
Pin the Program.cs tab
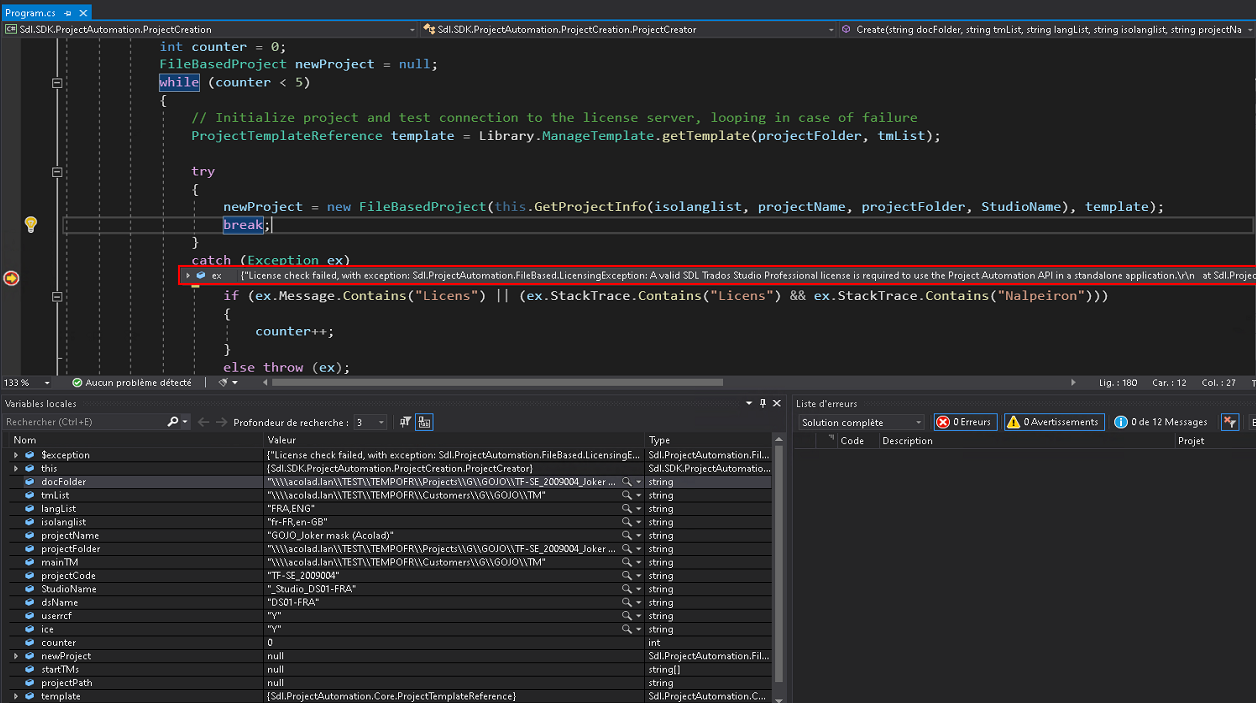66,13
